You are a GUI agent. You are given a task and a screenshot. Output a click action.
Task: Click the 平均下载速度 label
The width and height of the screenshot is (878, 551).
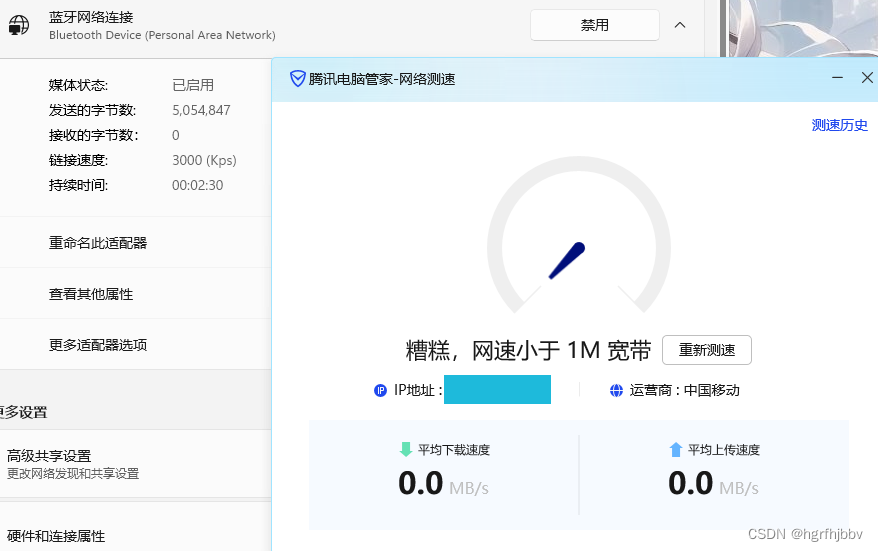click(x=454, y=450)
